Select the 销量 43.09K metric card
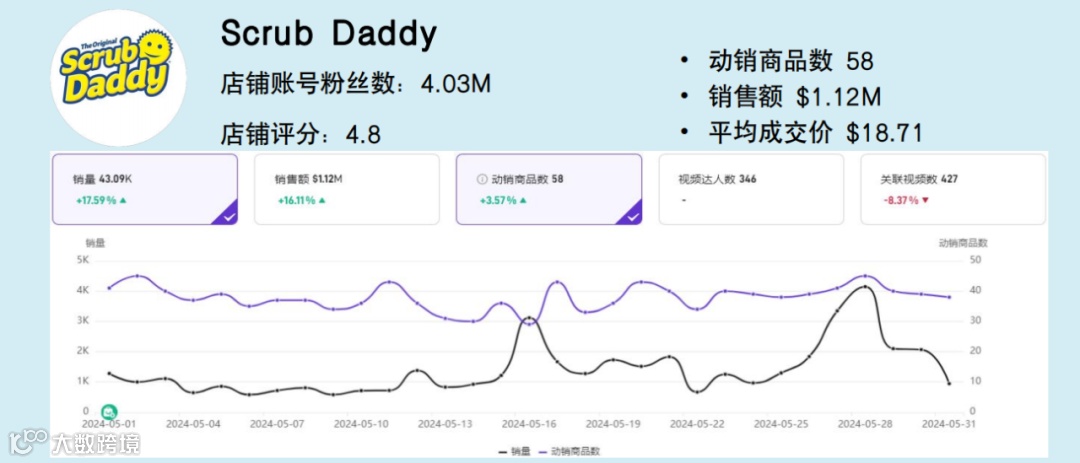Image resolution: width=1080 pixels, height=463 pixels. [145, 189]
